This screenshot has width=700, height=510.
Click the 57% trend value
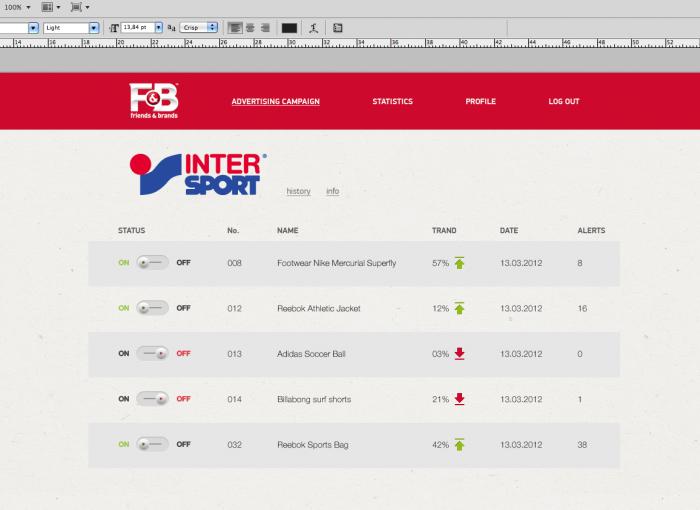click(441, 263)
